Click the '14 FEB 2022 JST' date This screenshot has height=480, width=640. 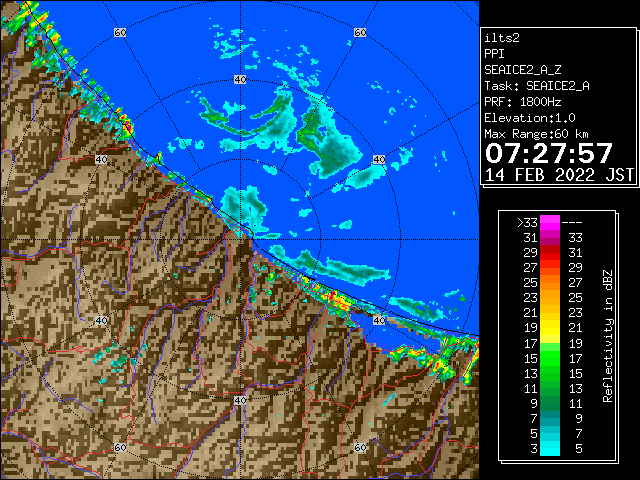[x=559, y=175]
